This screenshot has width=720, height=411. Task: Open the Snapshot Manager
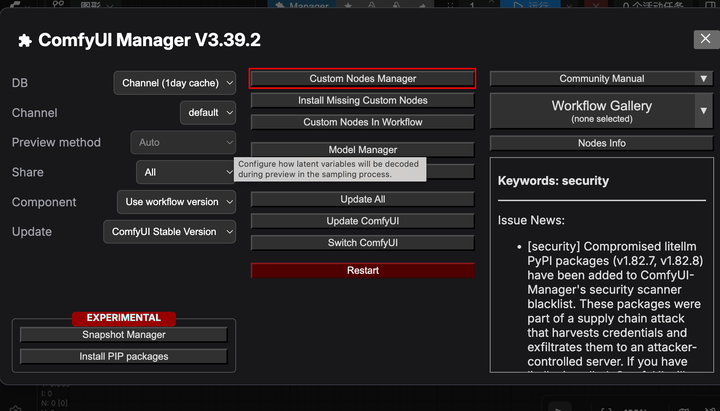124,335
